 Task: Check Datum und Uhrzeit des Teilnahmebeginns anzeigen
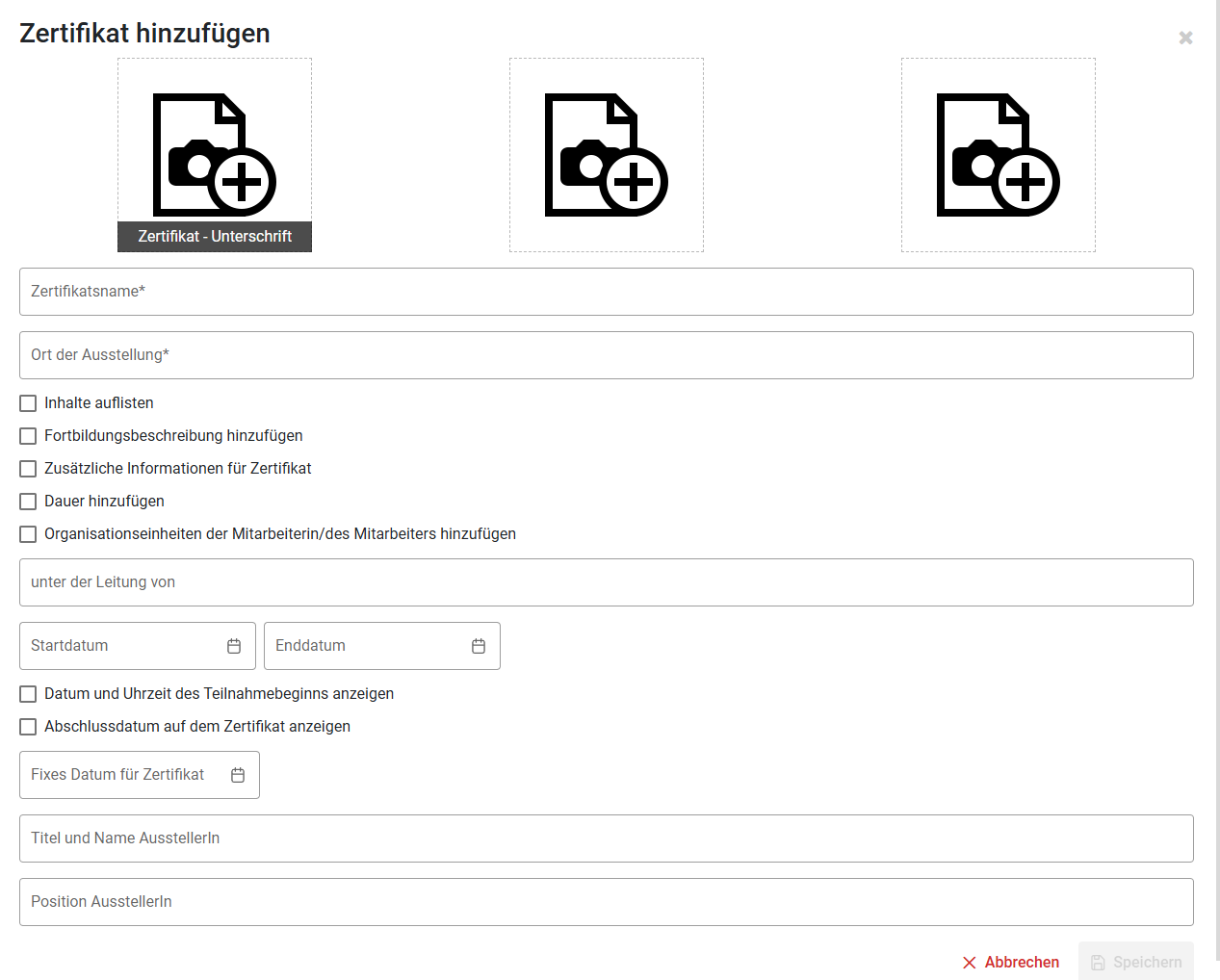pyautogui.click(x=29, y=694)
